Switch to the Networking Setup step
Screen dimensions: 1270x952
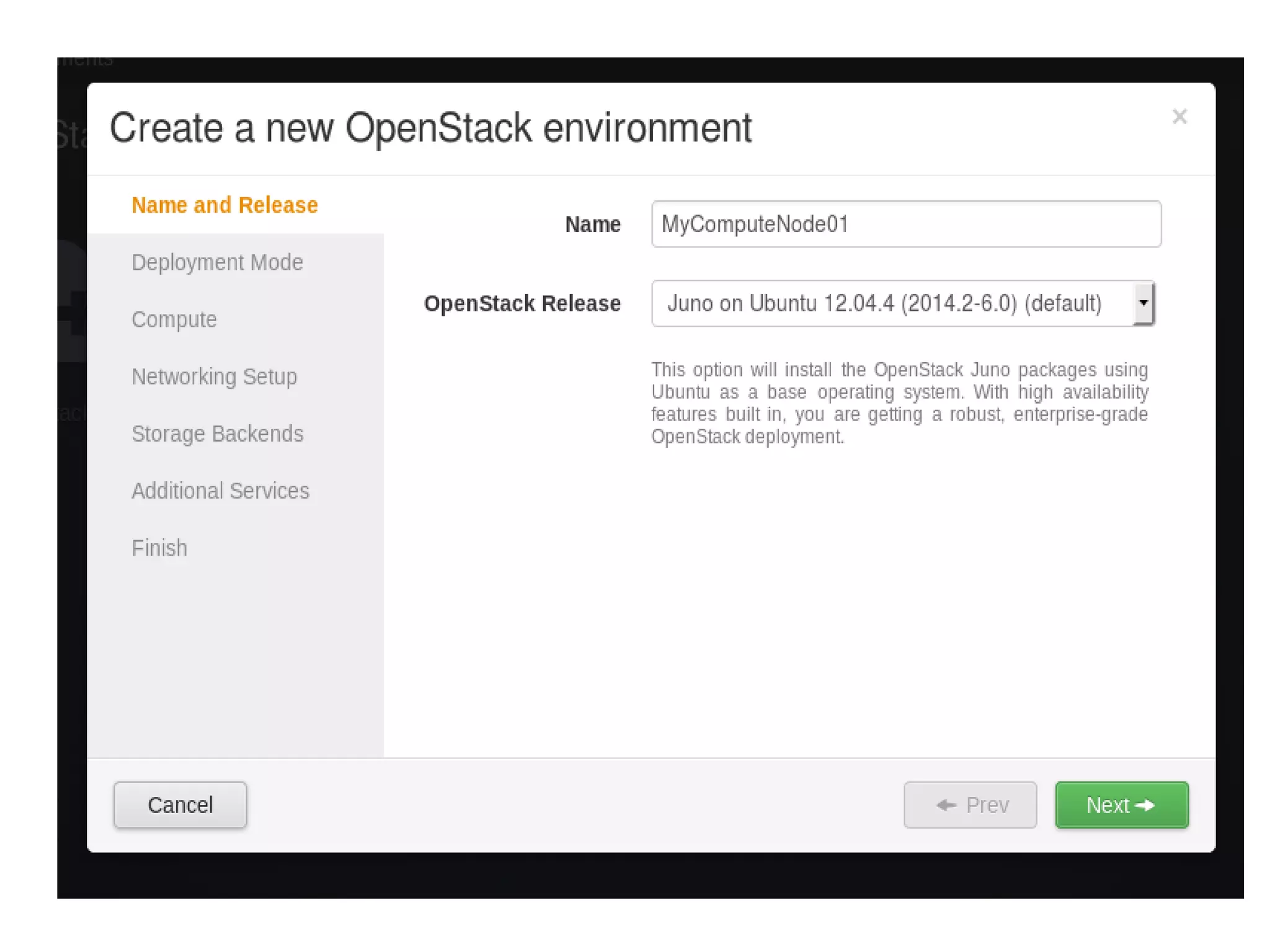(x=214, y=376)
